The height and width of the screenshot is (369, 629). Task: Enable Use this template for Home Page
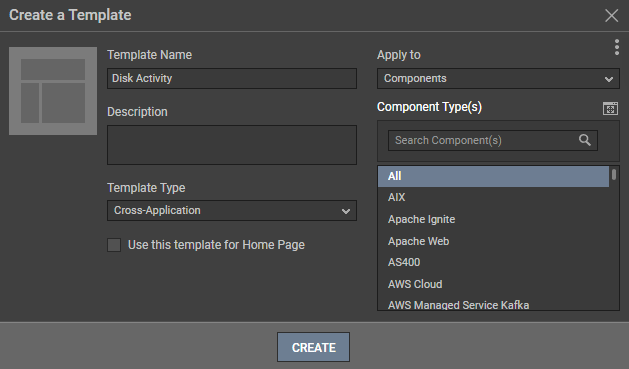click(x=114, y=245)
